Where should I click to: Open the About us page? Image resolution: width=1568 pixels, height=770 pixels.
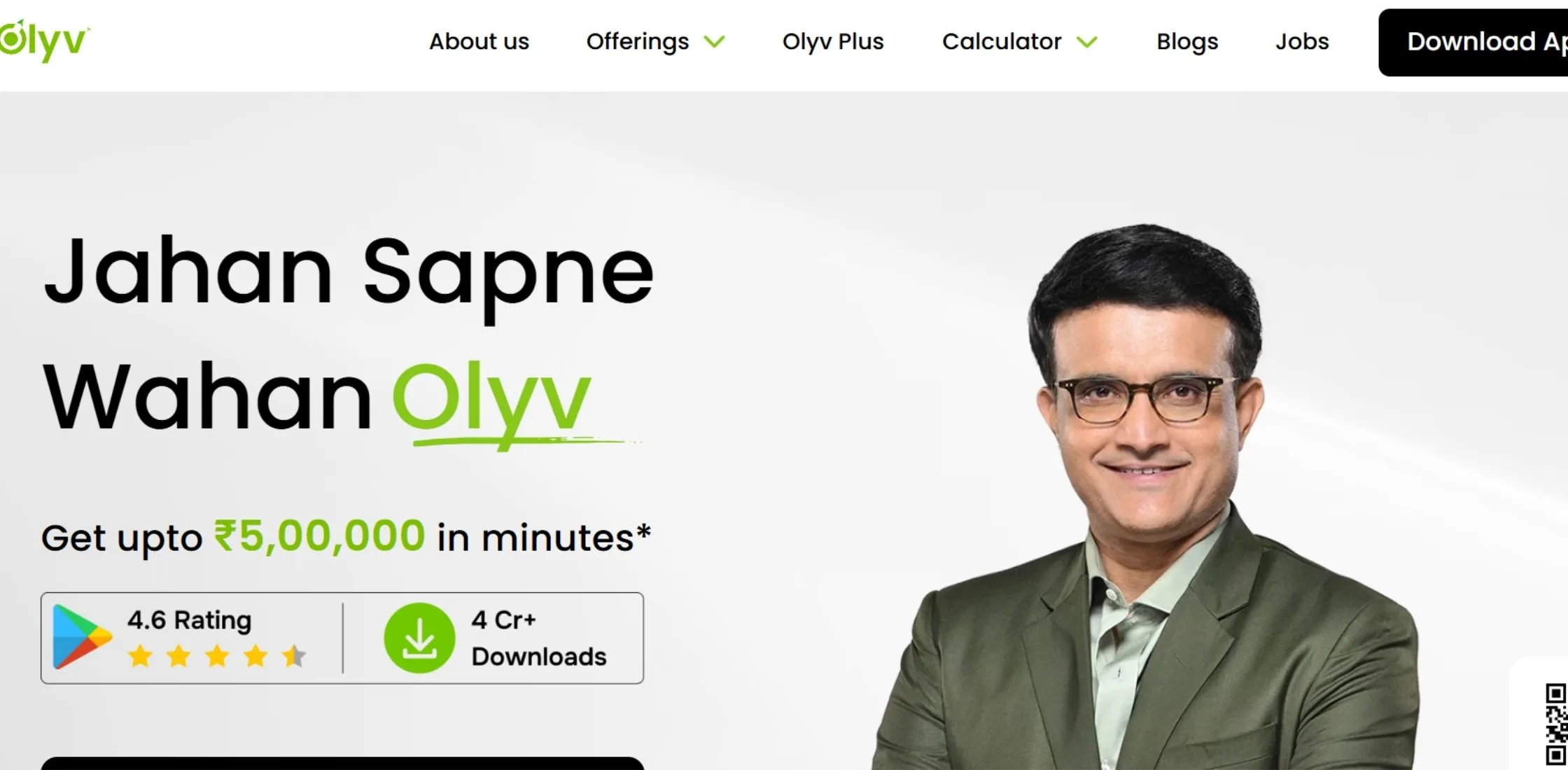[x=479, y=41]
